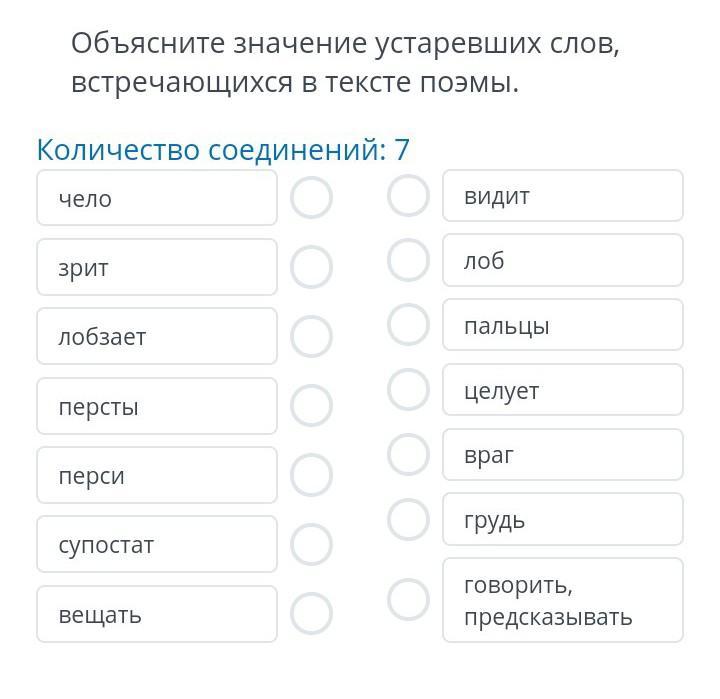
Task: Click the «Количество соединений: 7» label
Action: coord(223,150)
